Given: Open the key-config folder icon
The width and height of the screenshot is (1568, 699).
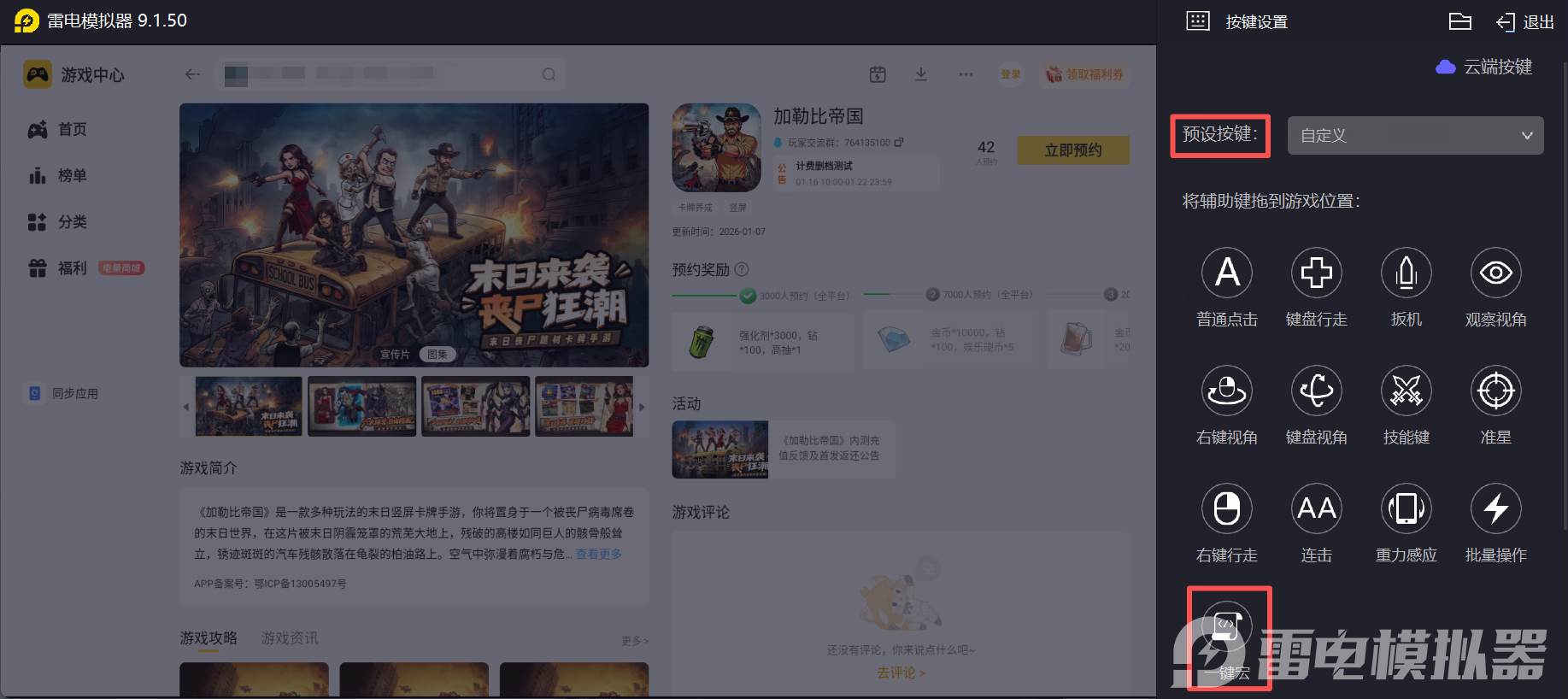Looking at the screenshot, I should pos(1460,21).
